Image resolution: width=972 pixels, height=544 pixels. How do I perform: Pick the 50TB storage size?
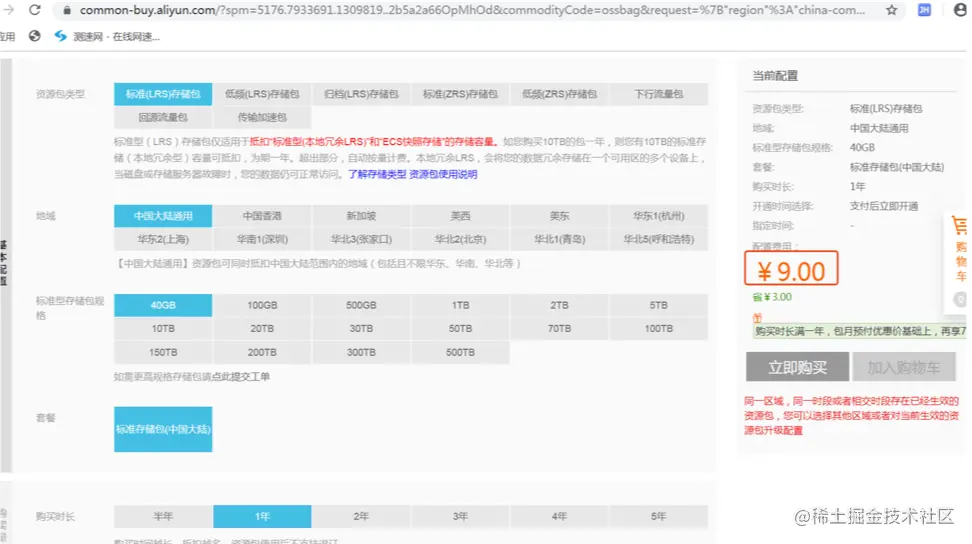(461, 329)
